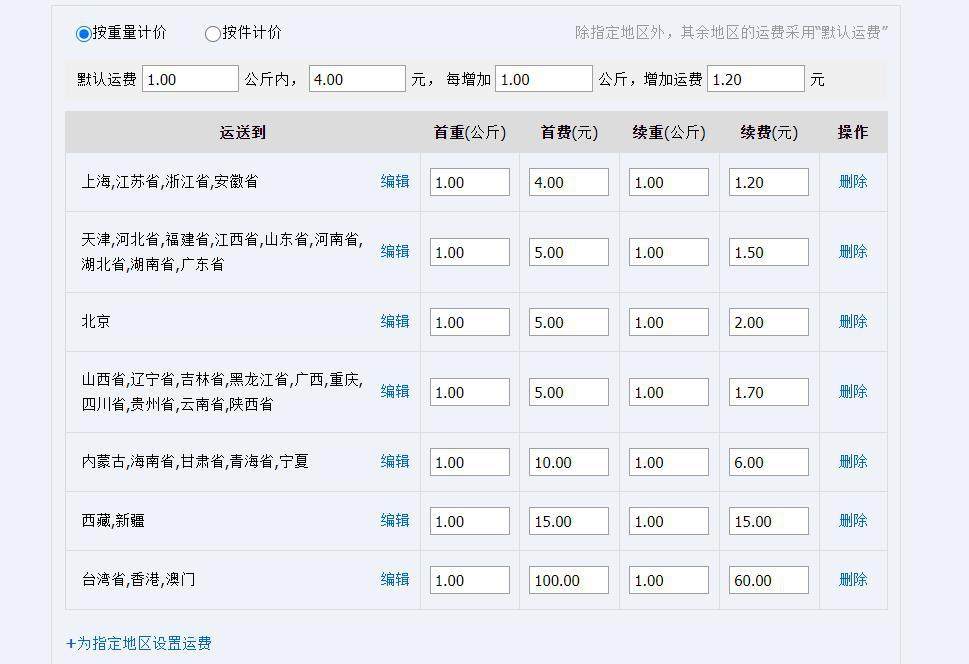Open 为指定地区设置运费 link

click(139, 643)
